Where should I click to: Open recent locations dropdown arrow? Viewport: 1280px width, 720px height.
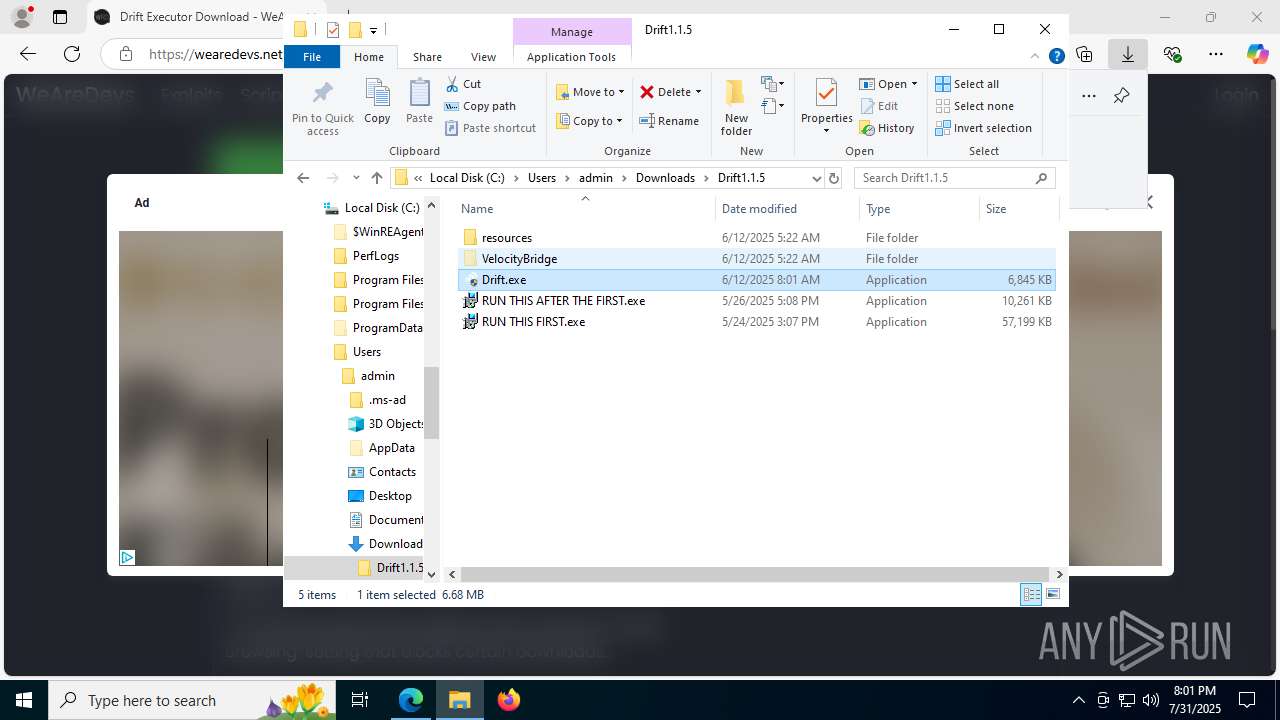coord(356,178)
